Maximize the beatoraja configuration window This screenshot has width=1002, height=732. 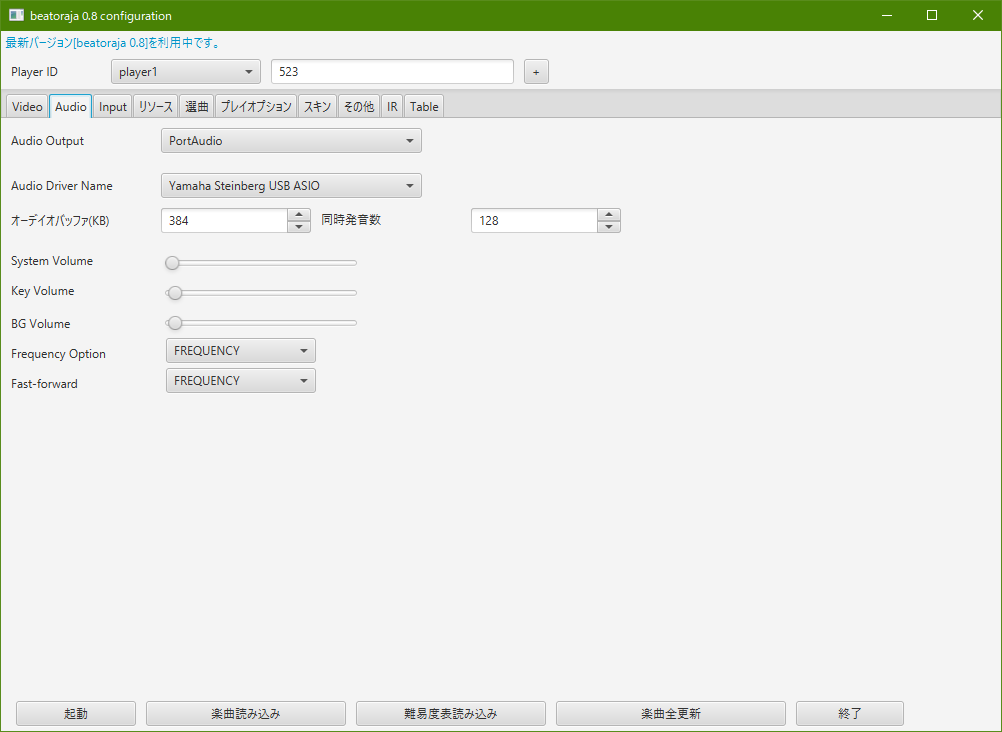(932, 15)
